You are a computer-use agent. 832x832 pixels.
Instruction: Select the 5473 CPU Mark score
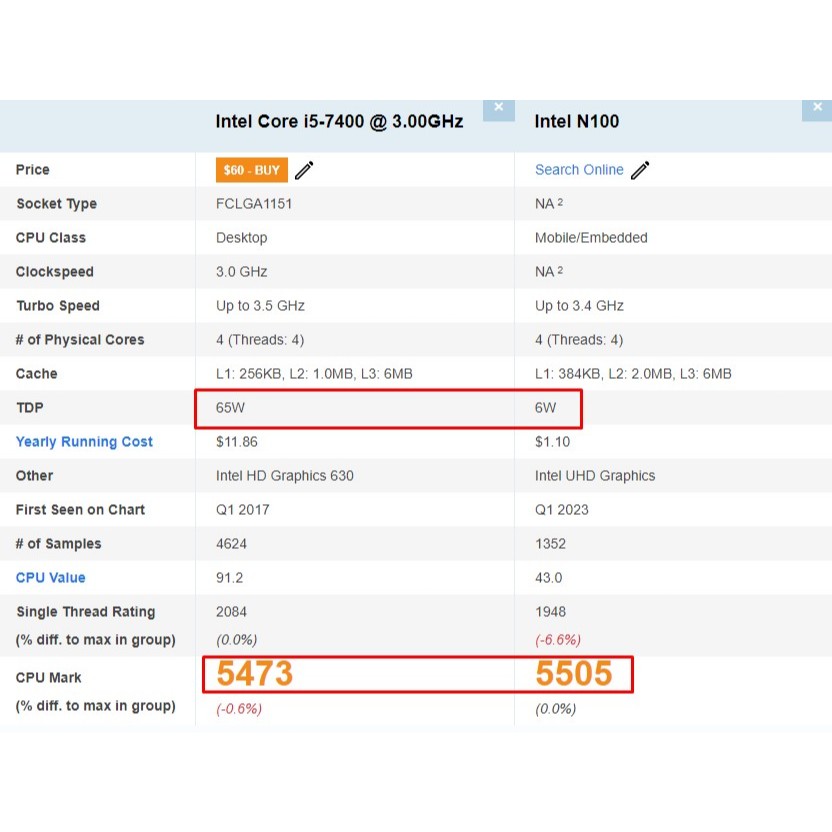coord(255,675)
